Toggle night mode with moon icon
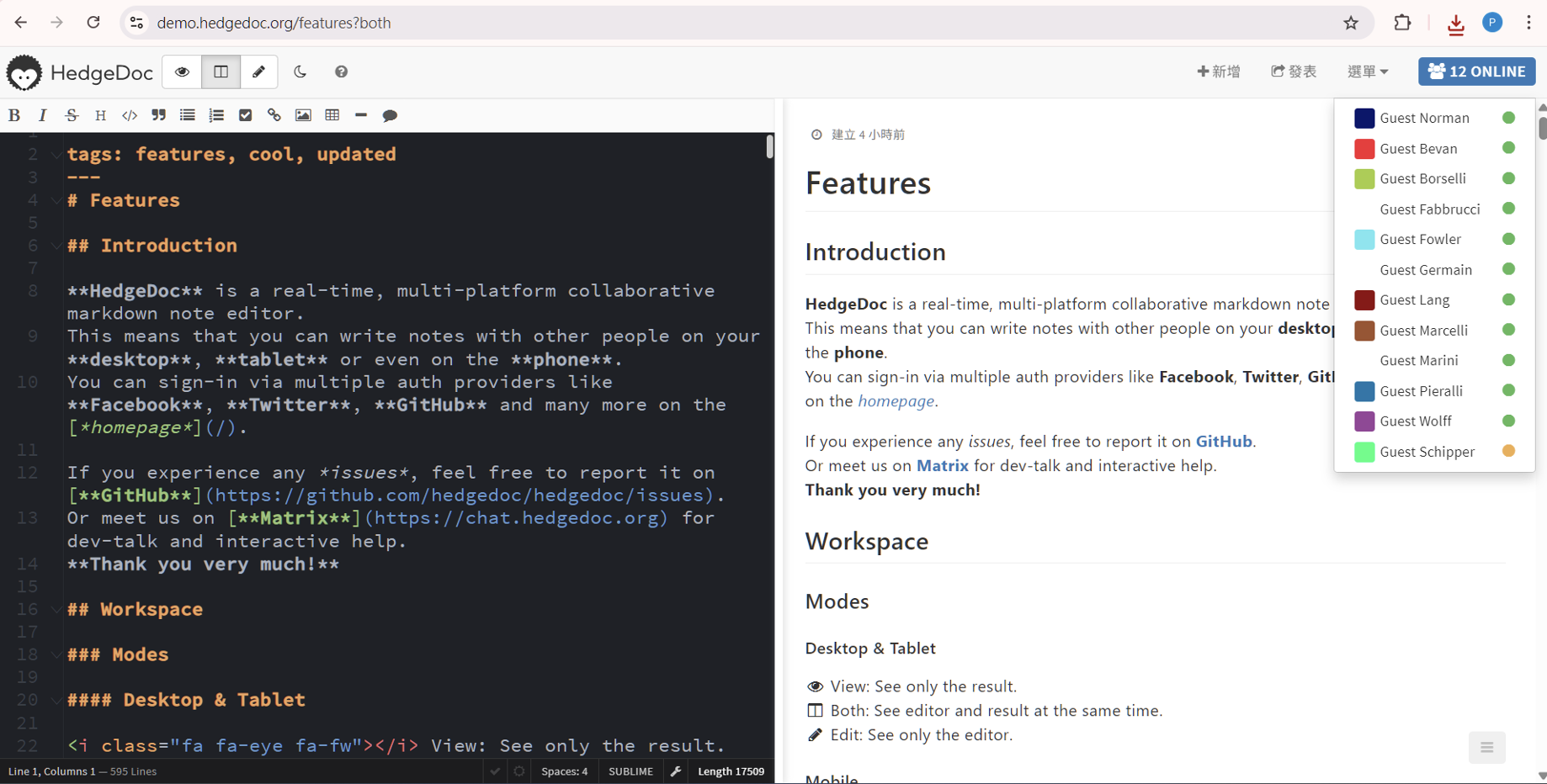The height and width of the screenshot is (784, 1547). (300, 72)
